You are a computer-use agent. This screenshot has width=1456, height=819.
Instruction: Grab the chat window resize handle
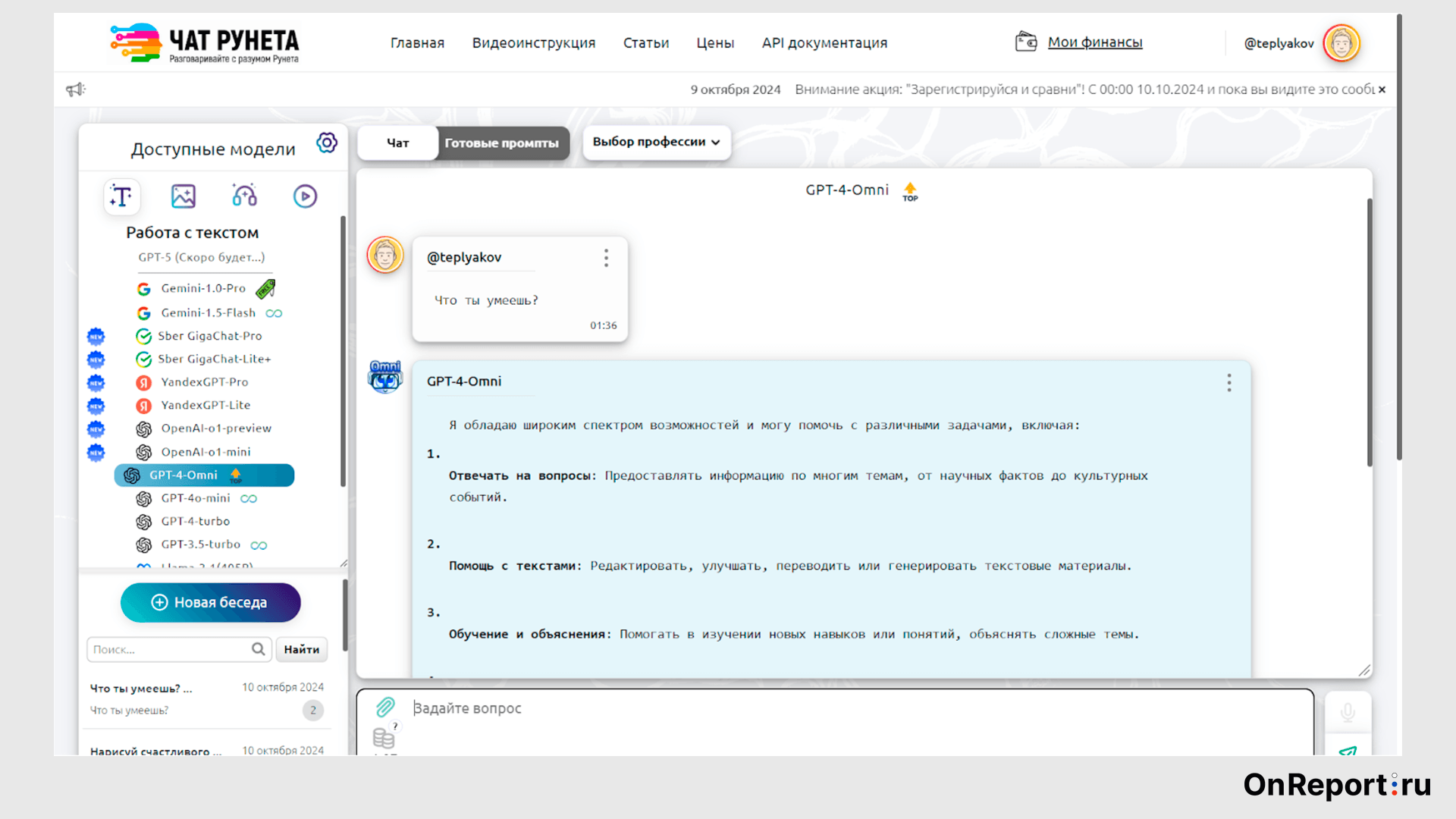1364,670
